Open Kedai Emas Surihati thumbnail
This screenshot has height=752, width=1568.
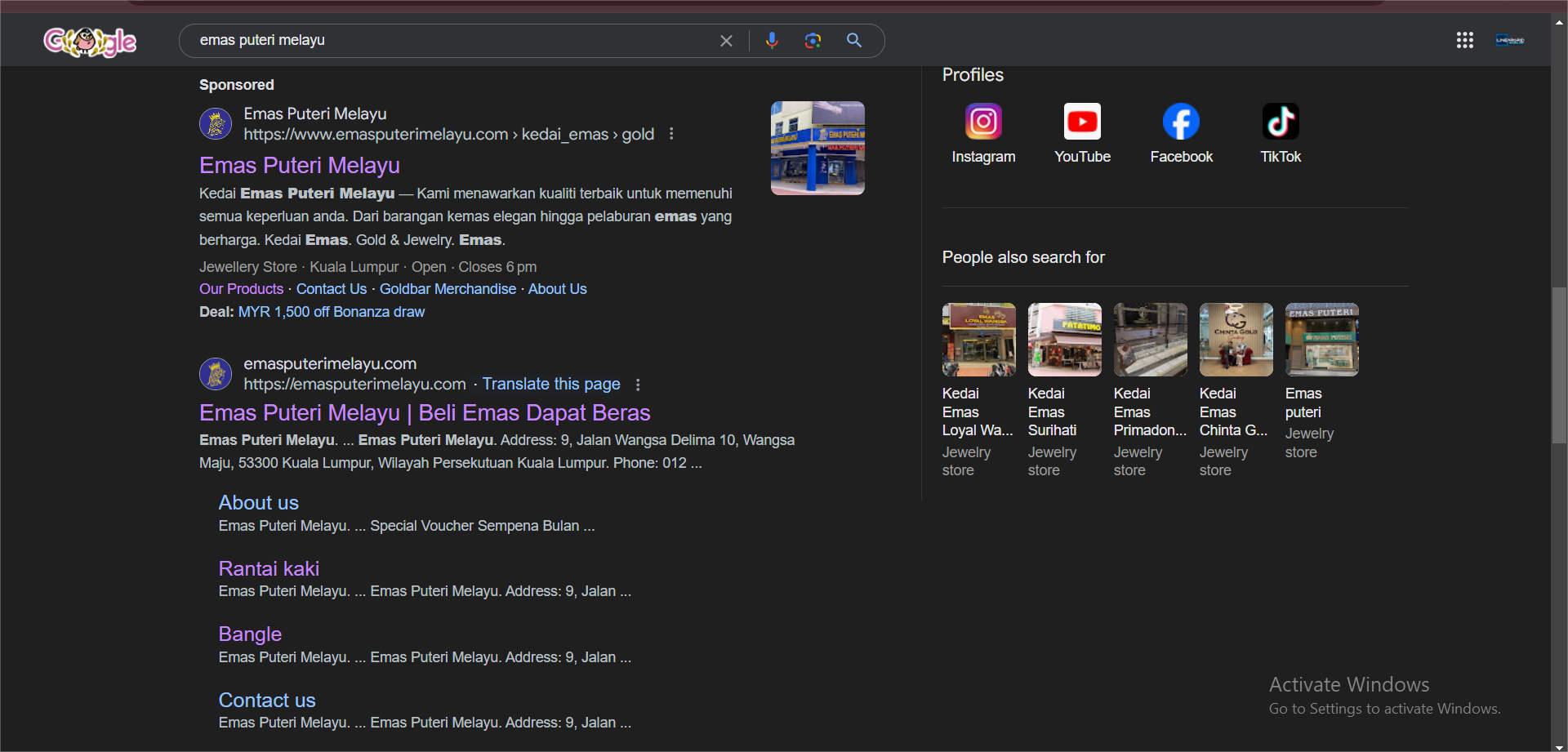click(1065, 340)
